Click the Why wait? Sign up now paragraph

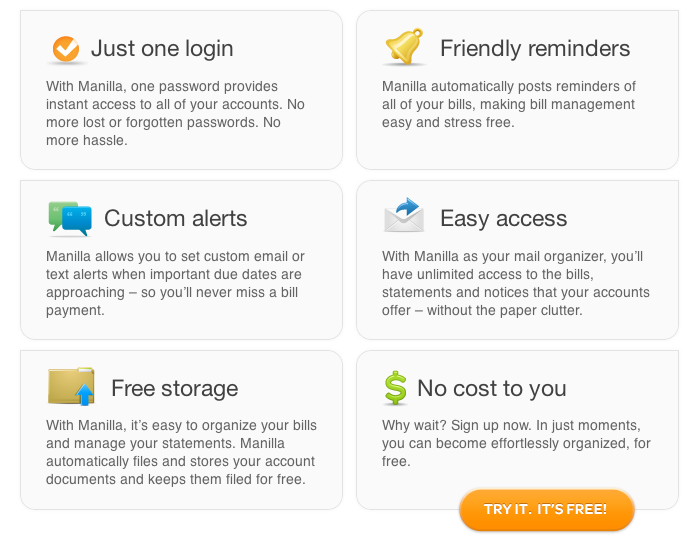pos(516,443)
